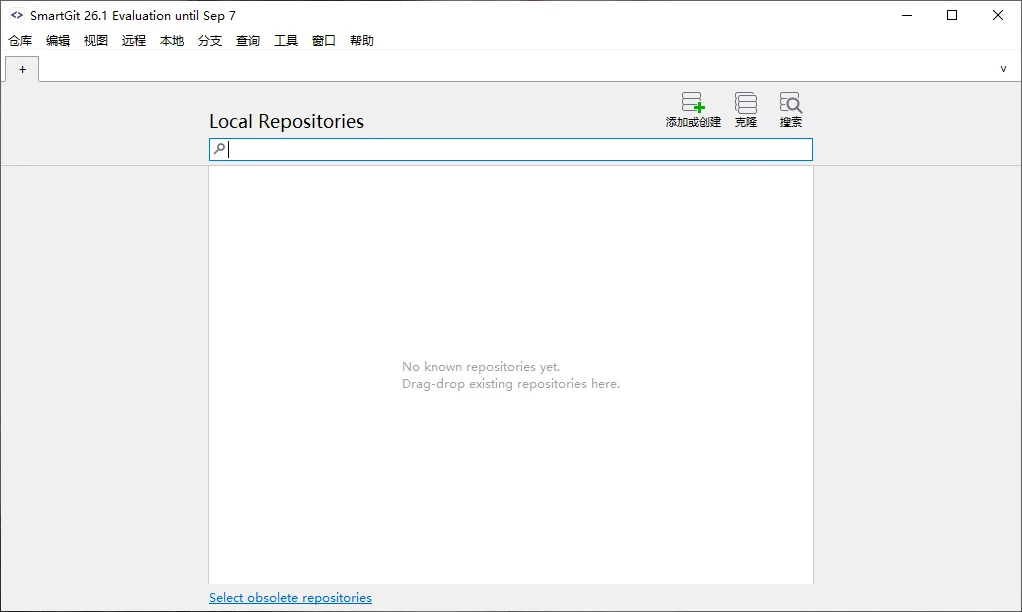
Task: Open the 窗口 menu
Action: pos(324,40)
